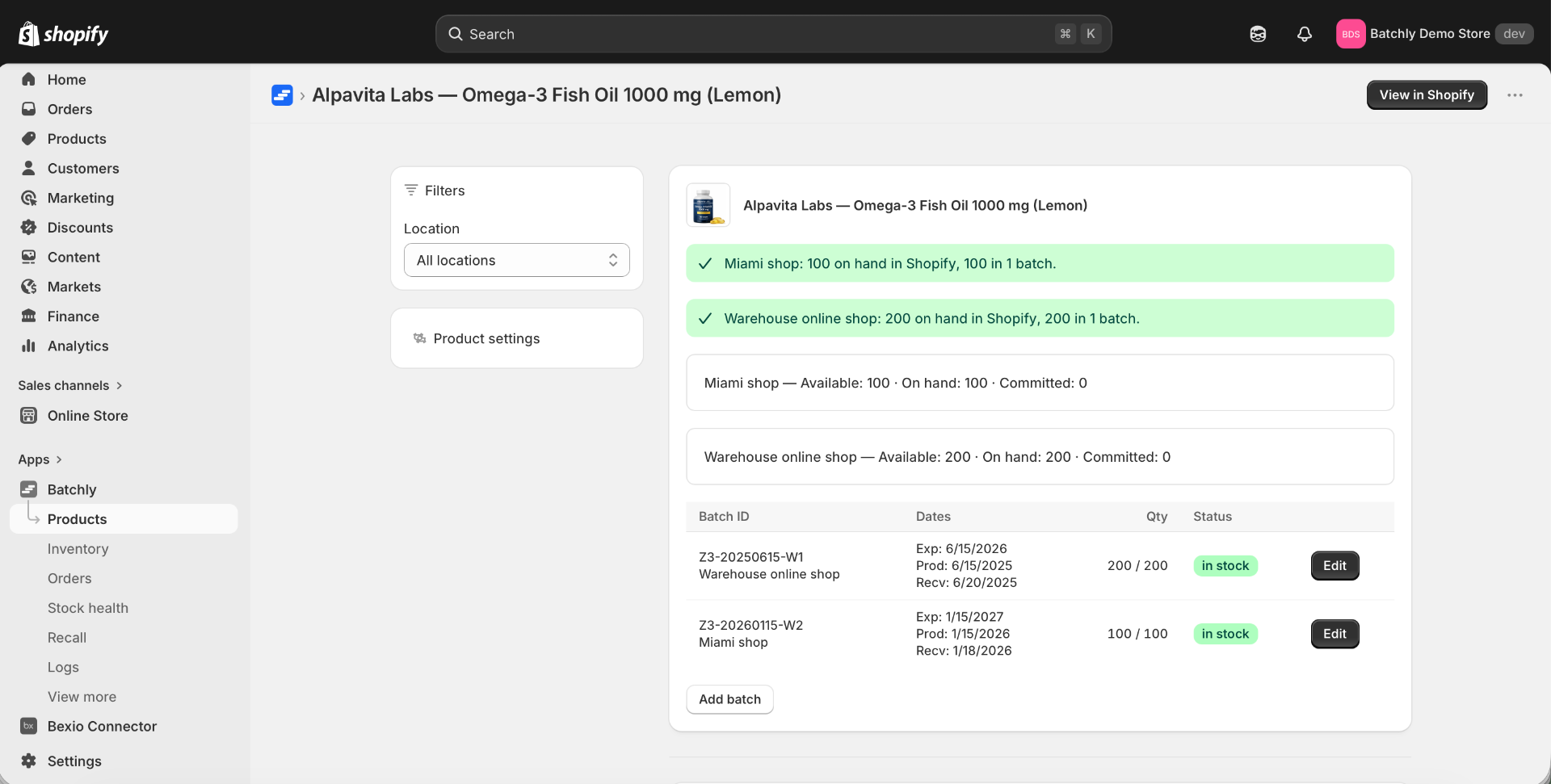Open Batchly Demo Store account menu
Image resolution: width=1551 pixels, height=784 pixels.
tap(1435, 34)
